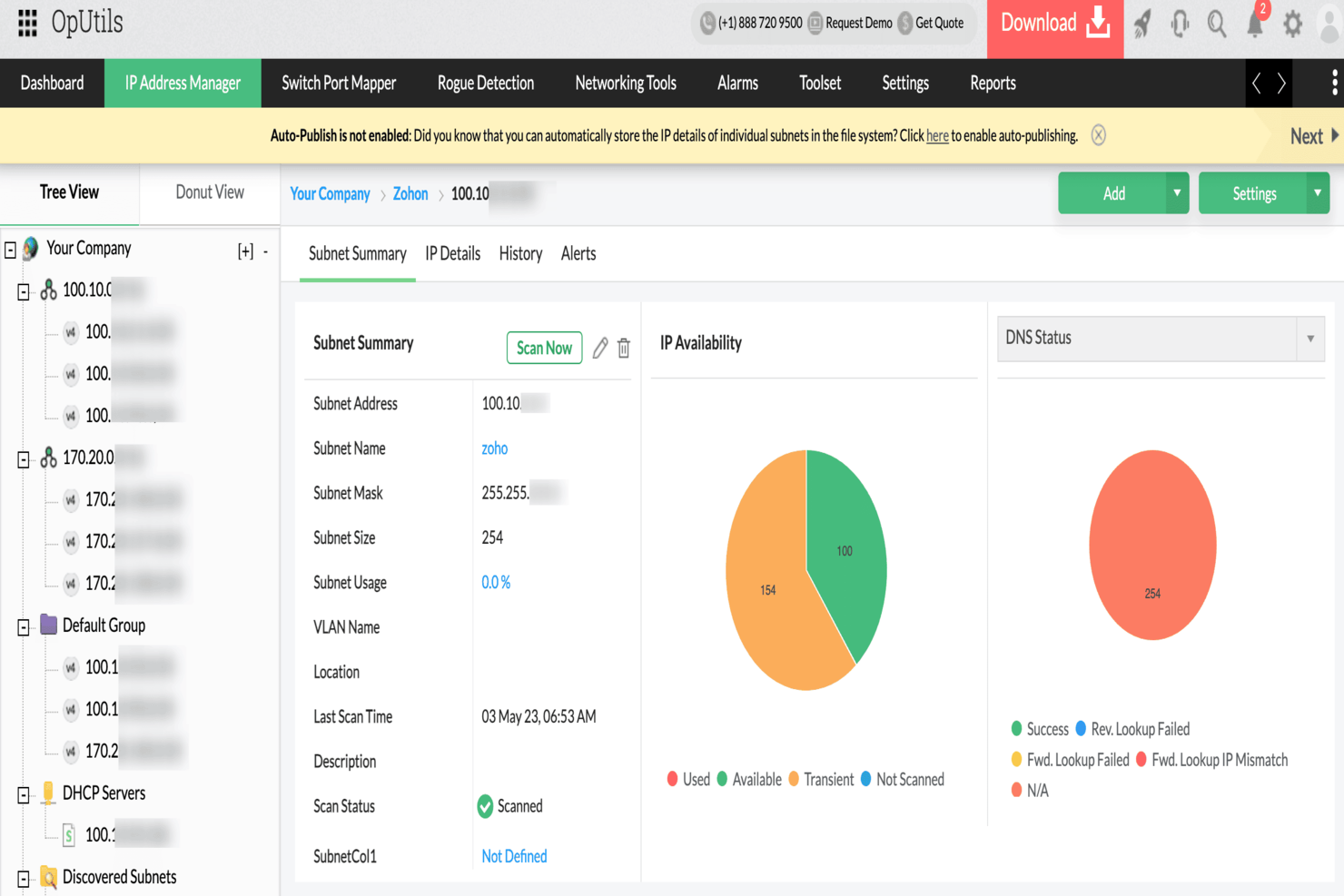Image resolution: width=1344 pixels, height=896 pixels.
Task: Open the search magnifier icon
Action: click(1217, 25)
